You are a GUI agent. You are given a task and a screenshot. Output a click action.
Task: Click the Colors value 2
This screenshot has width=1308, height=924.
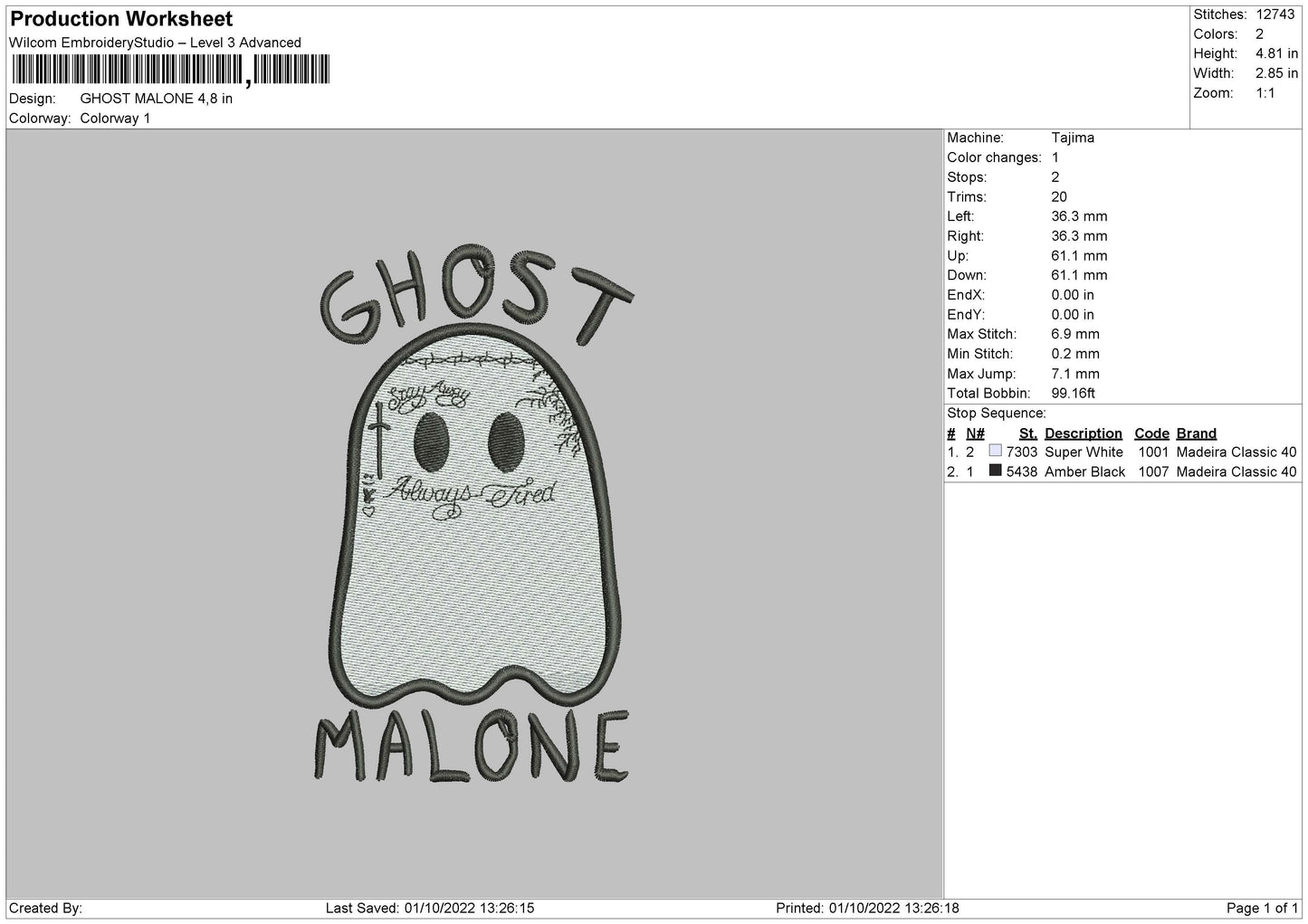pyautogui.click(x=1259, y=34)
